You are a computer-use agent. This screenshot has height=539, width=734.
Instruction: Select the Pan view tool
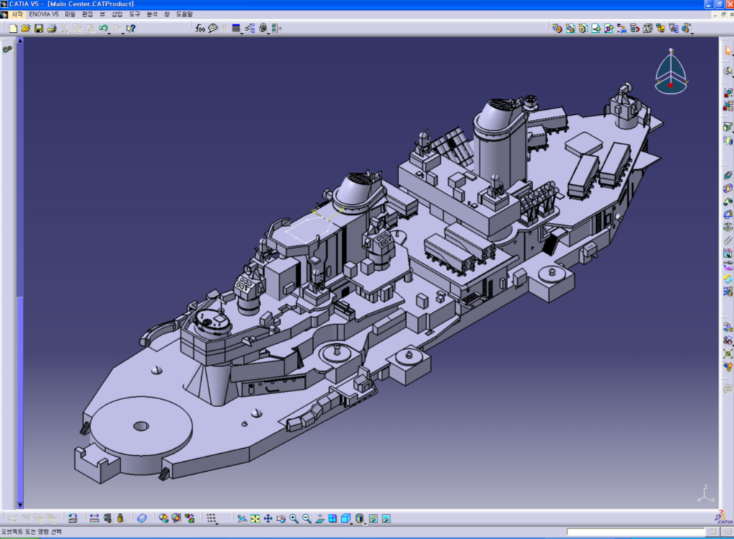pos(268,518)
